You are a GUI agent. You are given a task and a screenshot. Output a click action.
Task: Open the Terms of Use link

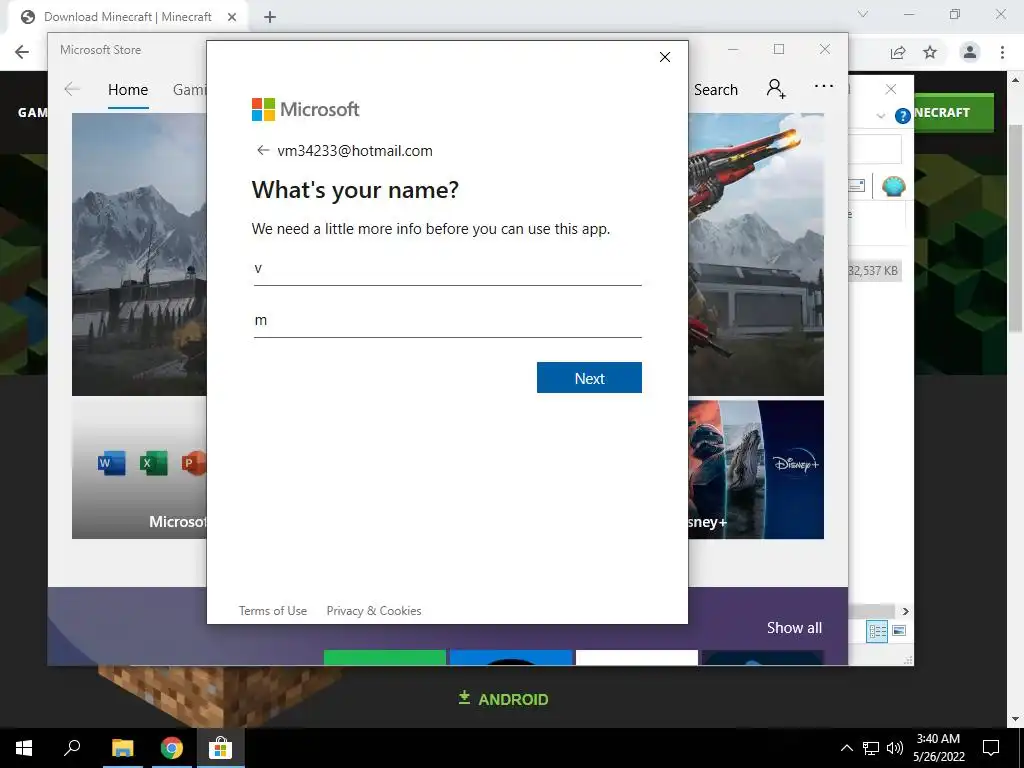[x=272, y=611]
